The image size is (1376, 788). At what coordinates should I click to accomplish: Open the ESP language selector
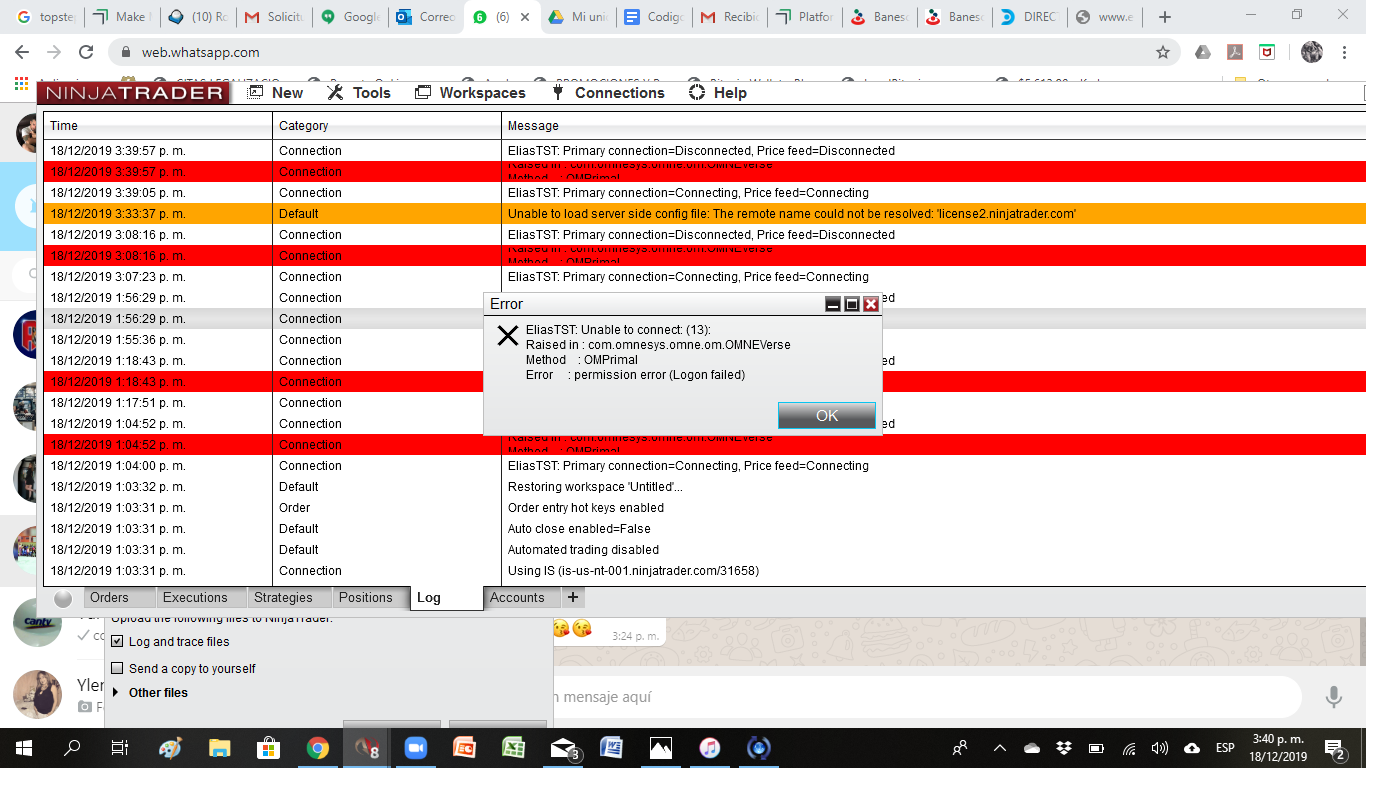tap(1224, 748)
